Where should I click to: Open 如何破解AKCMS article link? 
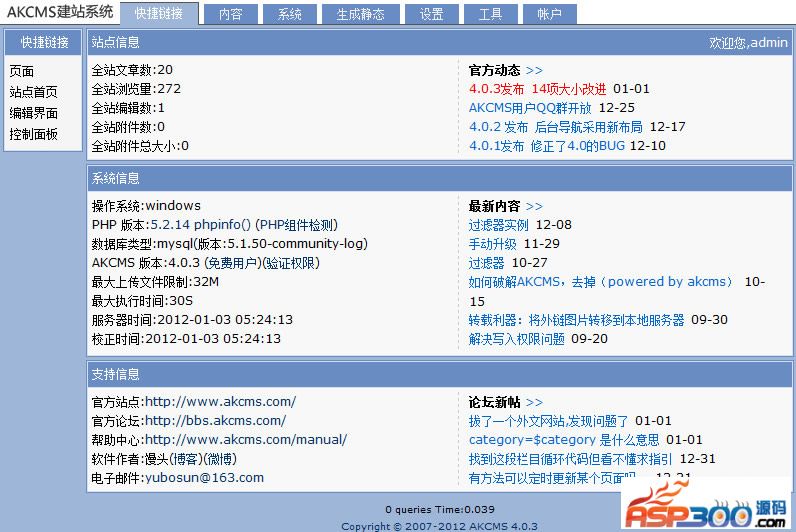(x=601, y=282)
